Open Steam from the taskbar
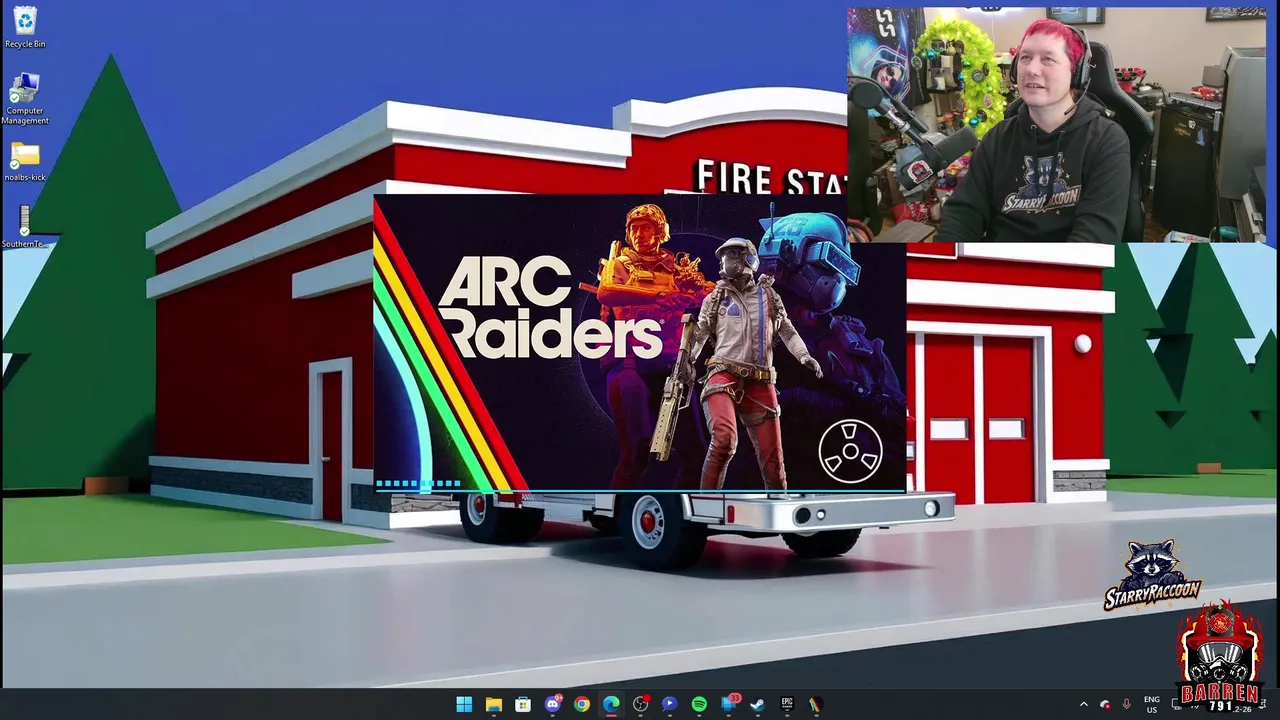Image resolution: width=1280 pixels, height=720 pixels. click(758, 704)
